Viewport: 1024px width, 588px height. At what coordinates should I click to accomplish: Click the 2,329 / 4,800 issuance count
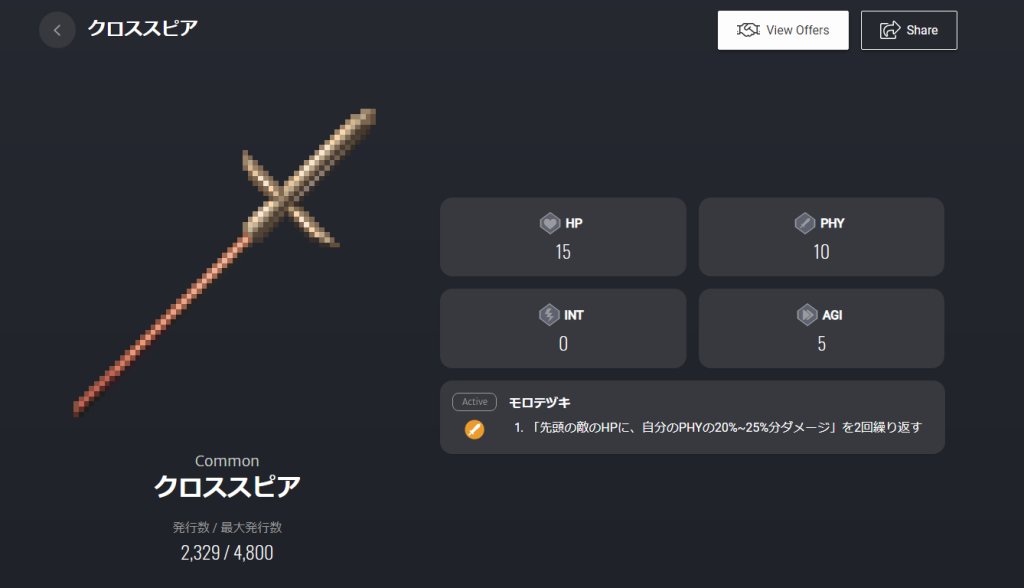227,553
